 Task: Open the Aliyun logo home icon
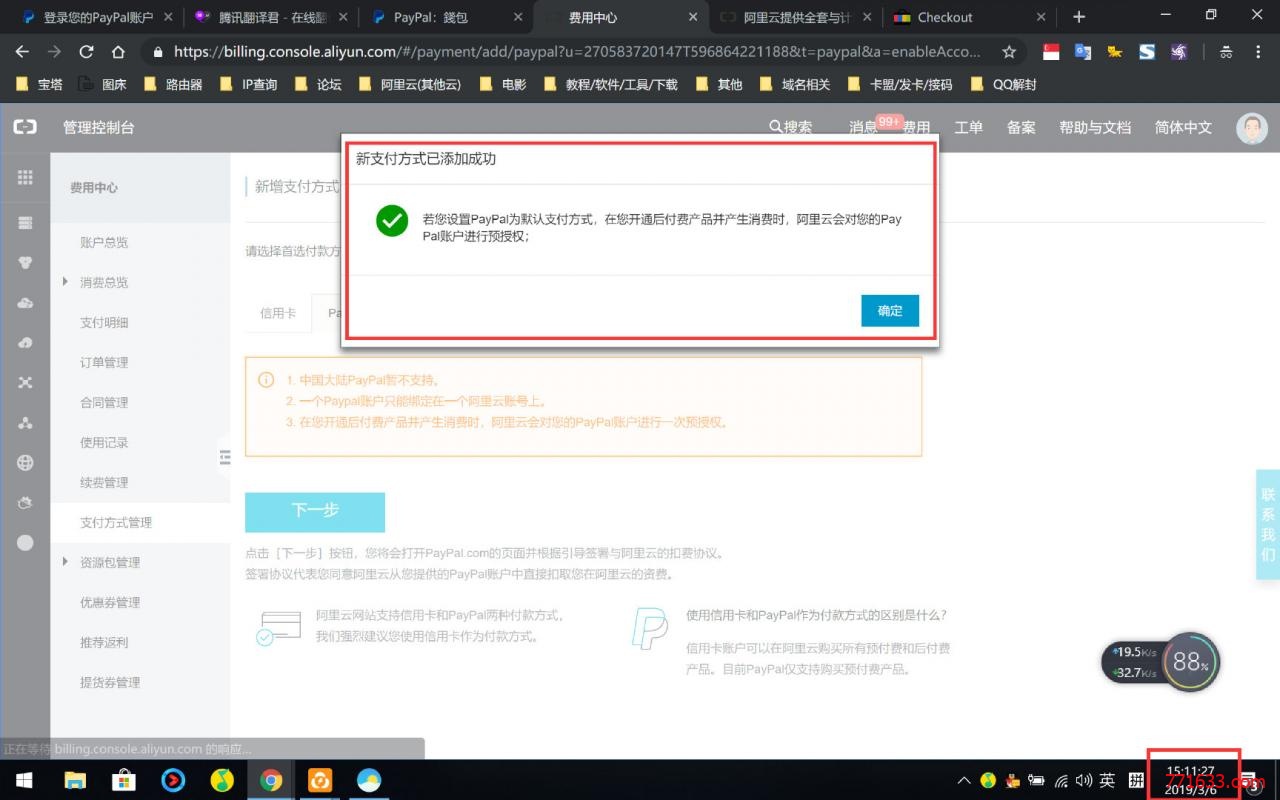pyautogui.click(x=25, y=127)
